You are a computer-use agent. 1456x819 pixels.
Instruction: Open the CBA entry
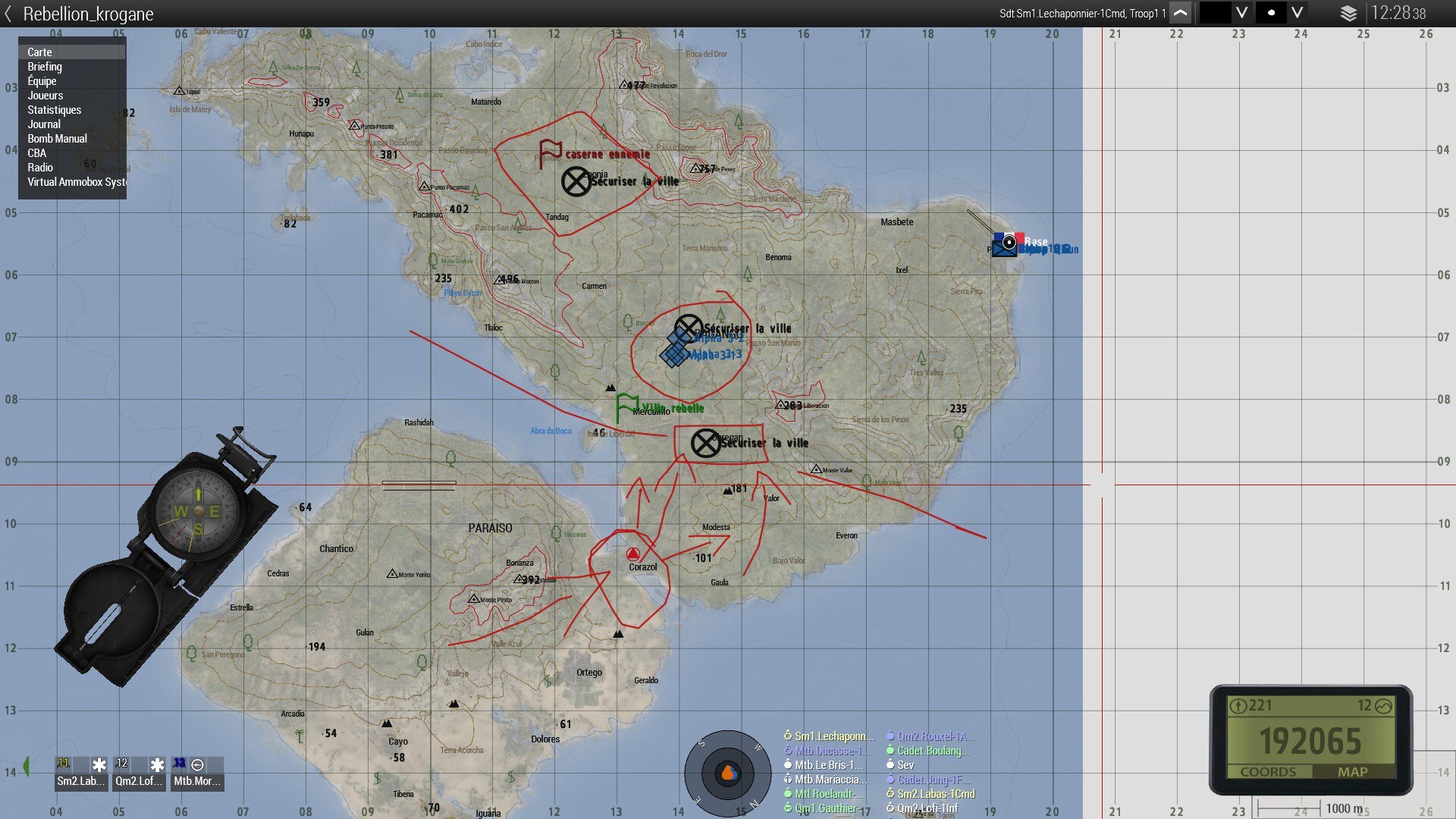(72, 153)
